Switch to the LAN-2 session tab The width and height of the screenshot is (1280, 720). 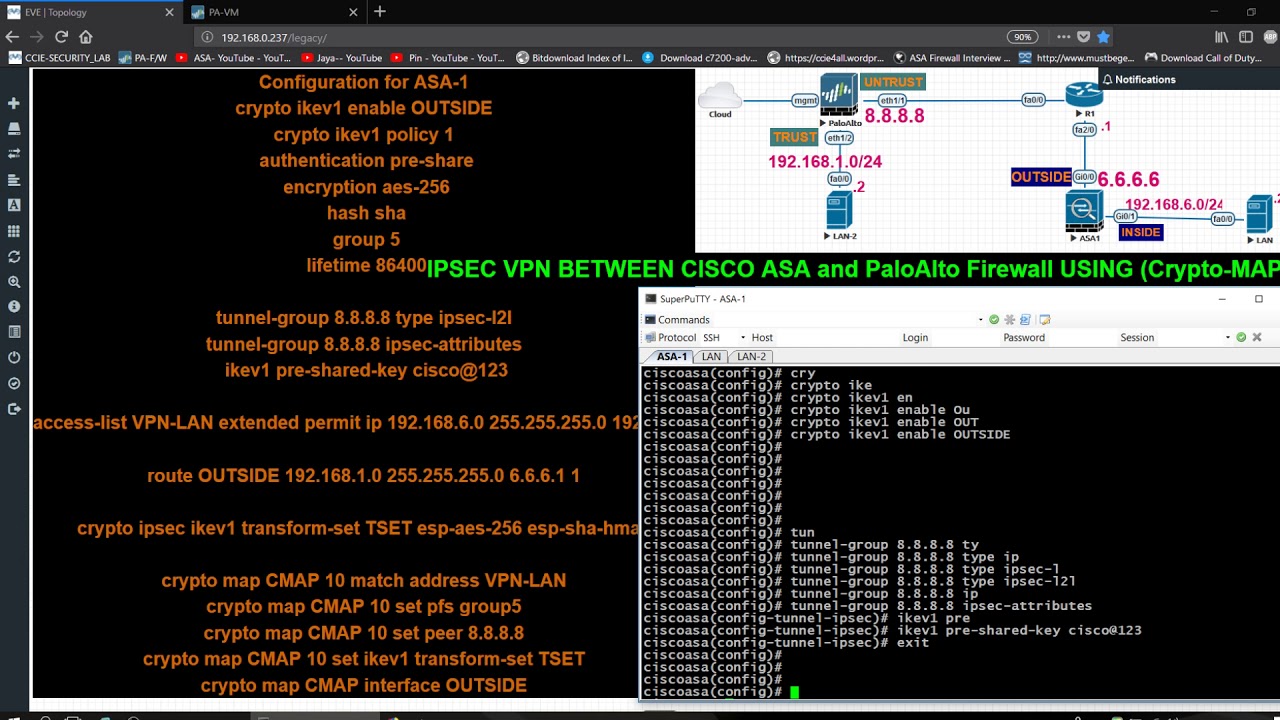pyautogui.click(x=751, y=356)
